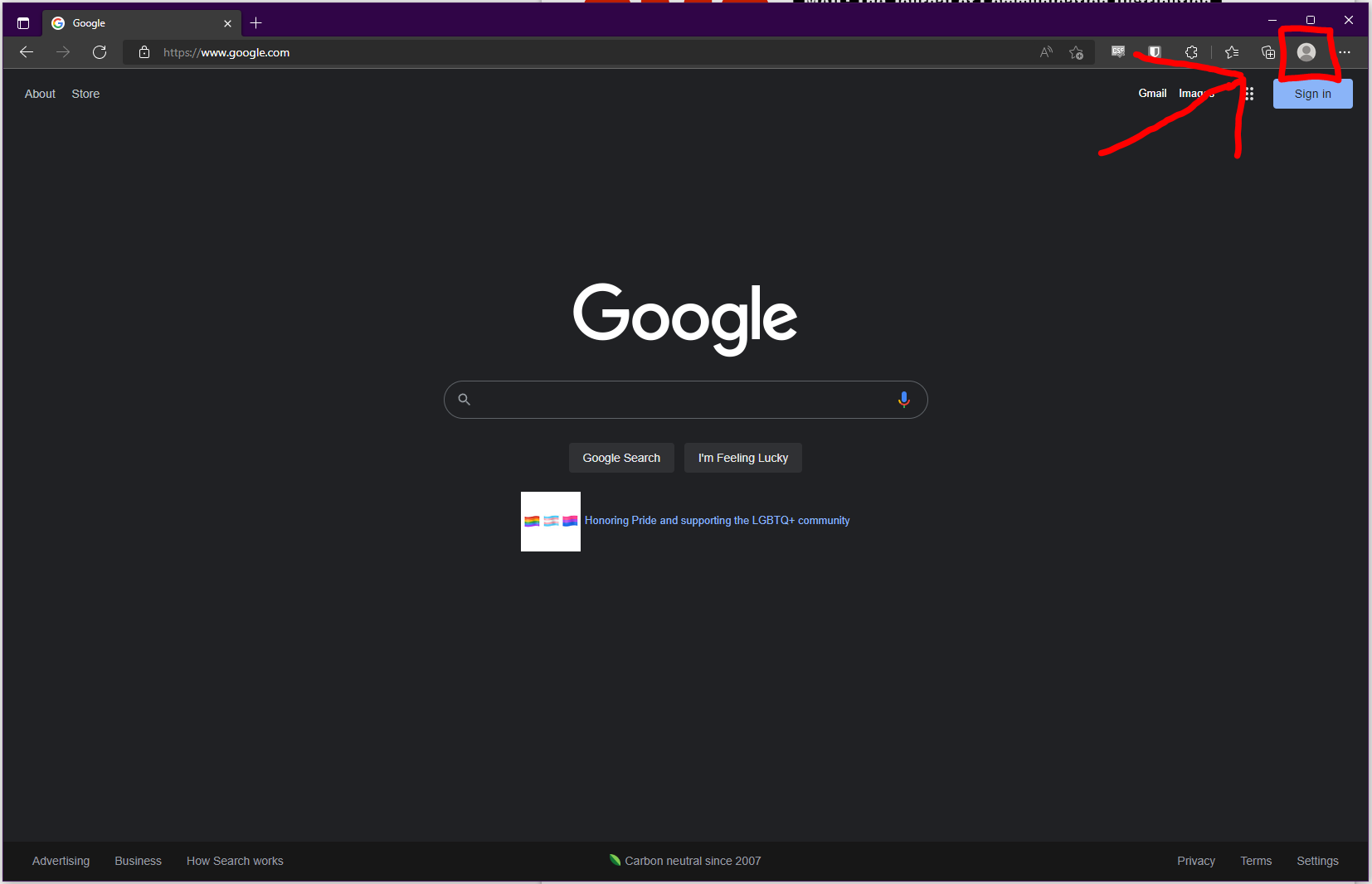Reload the Google page
This screenshot has height=884, width=1372.
pos(100,52)
